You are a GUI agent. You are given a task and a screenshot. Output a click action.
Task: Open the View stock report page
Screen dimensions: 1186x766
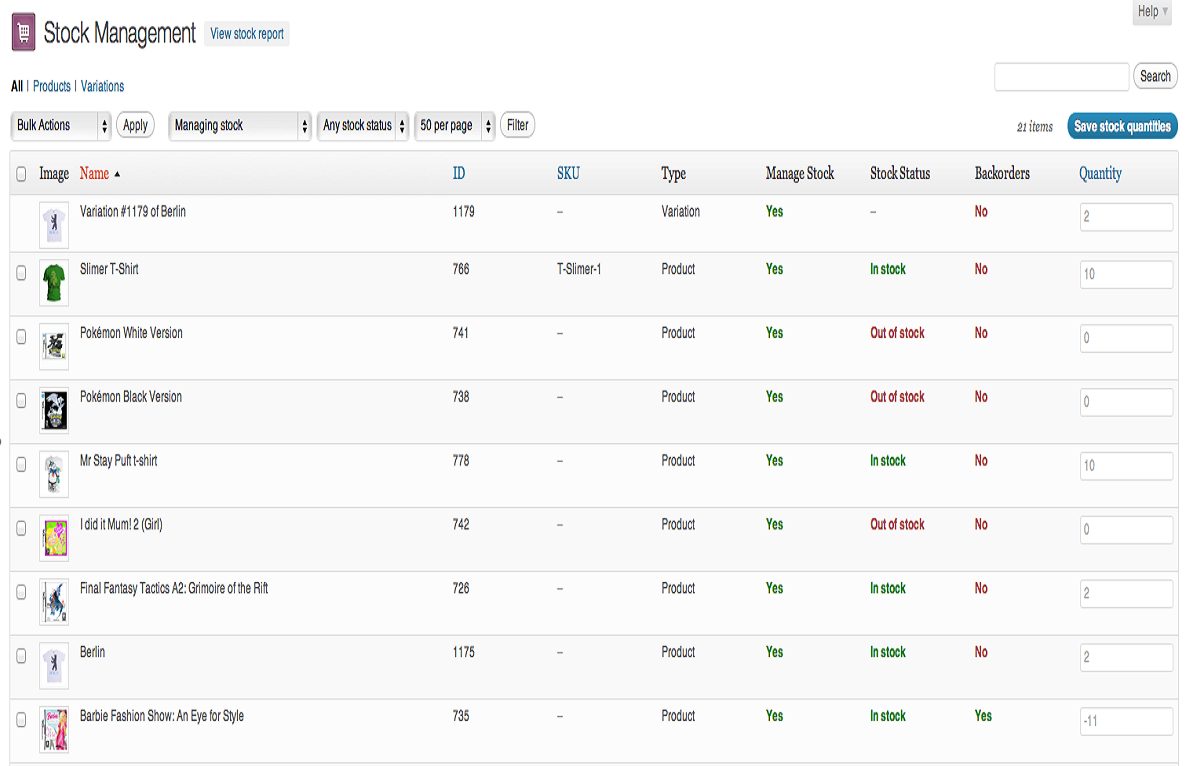pyautogui.click(x=246, y=33)
